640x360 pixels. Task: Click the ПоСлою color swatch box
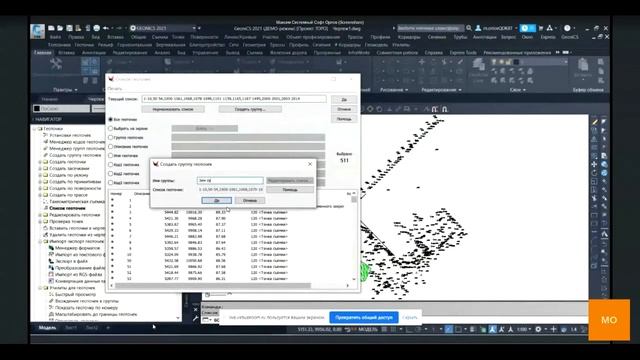coord(36,109)
